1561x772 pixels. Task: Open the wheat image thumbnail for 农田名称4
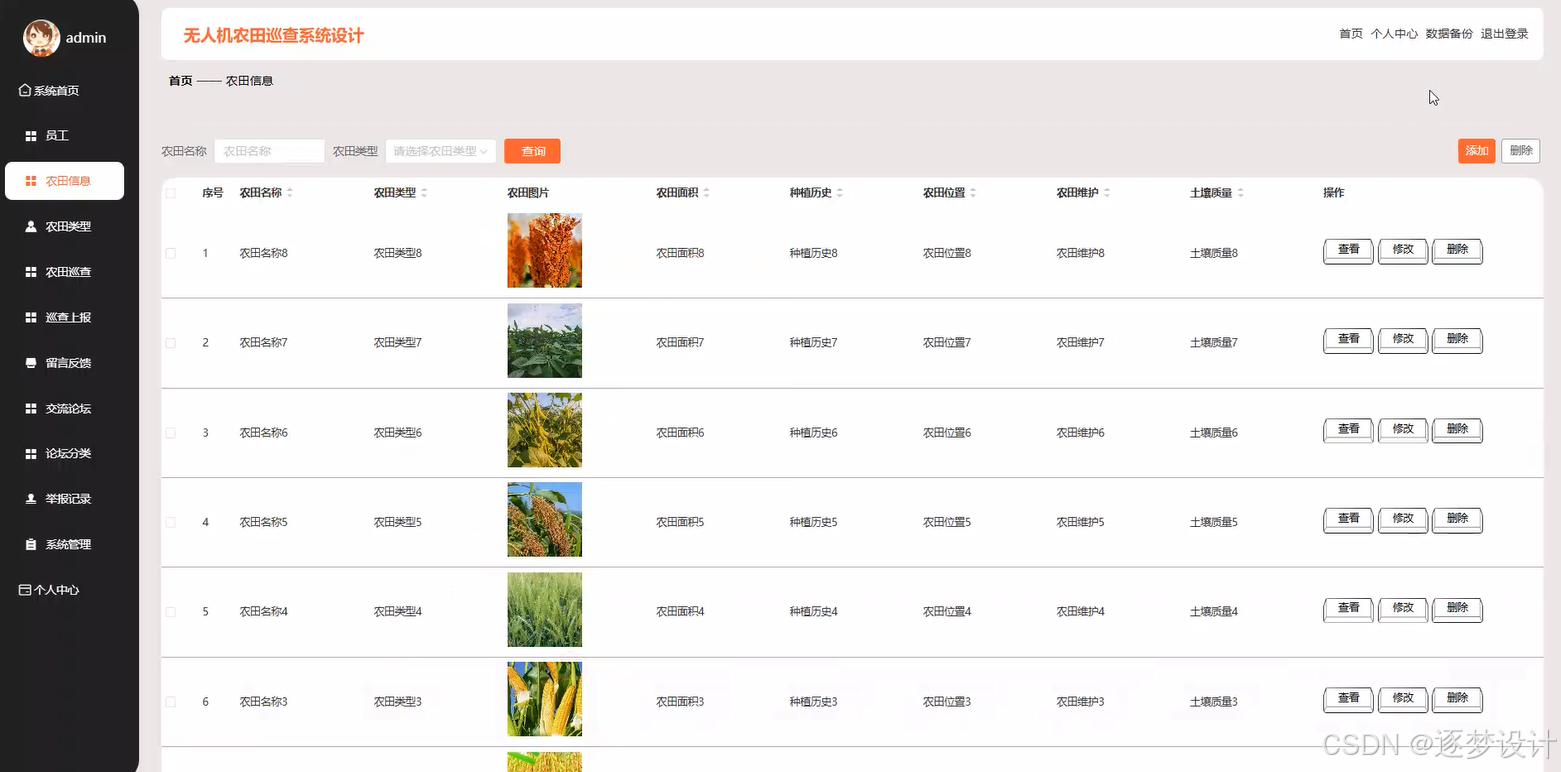pos(545,609)
